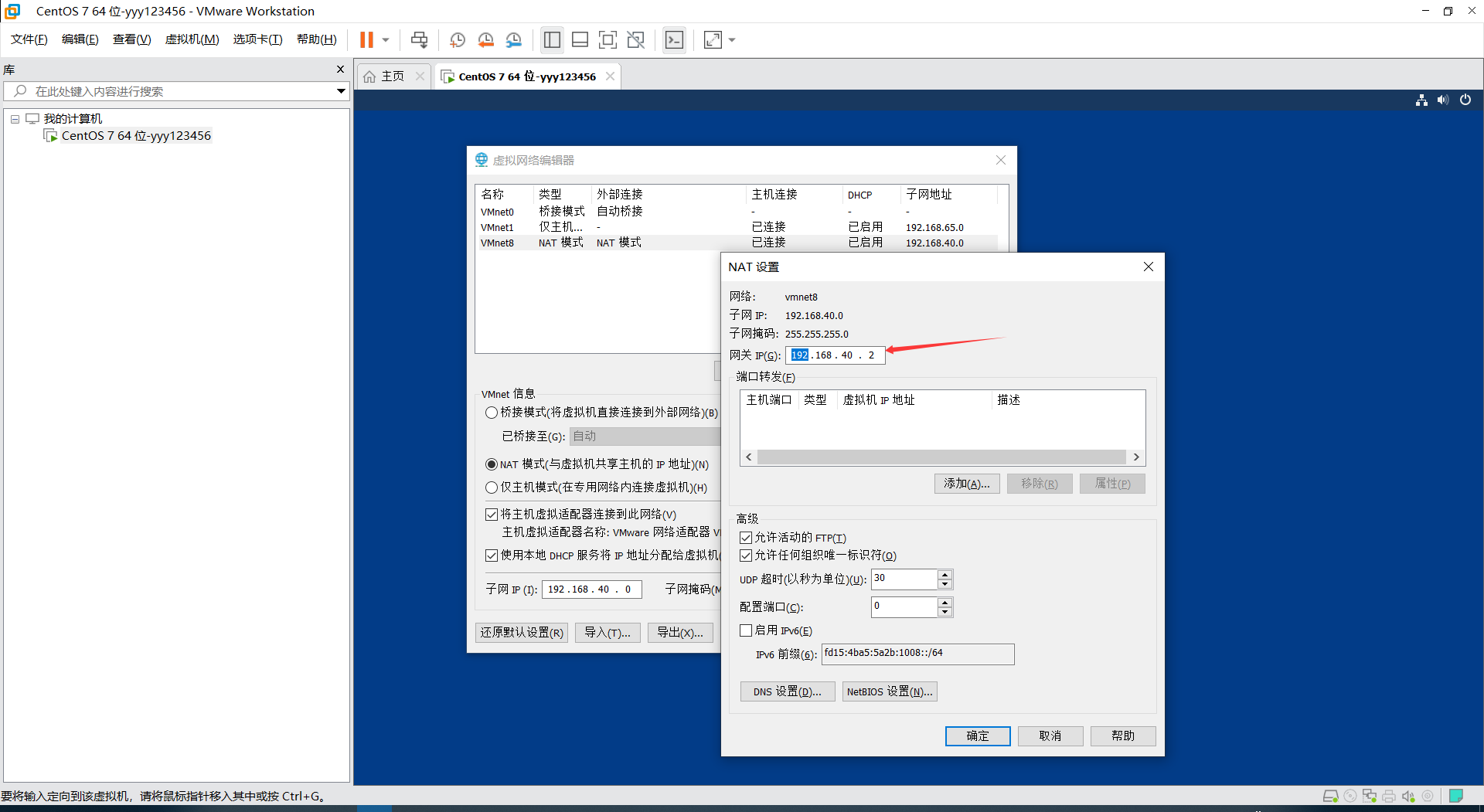This screenshot has width=1484, height=812.
Task: Click 取消 in NAT settings
Action: pos(1050,736)
